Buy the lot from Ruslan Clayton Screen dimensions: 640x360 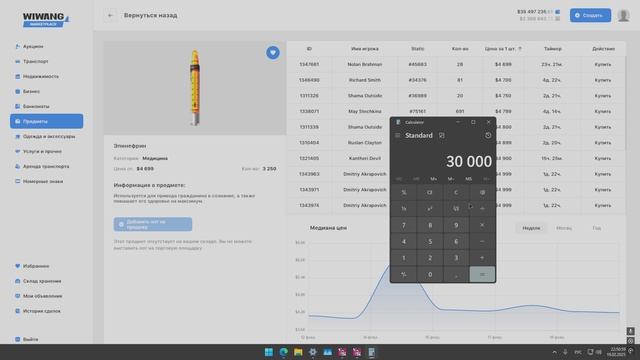(602, 143)
